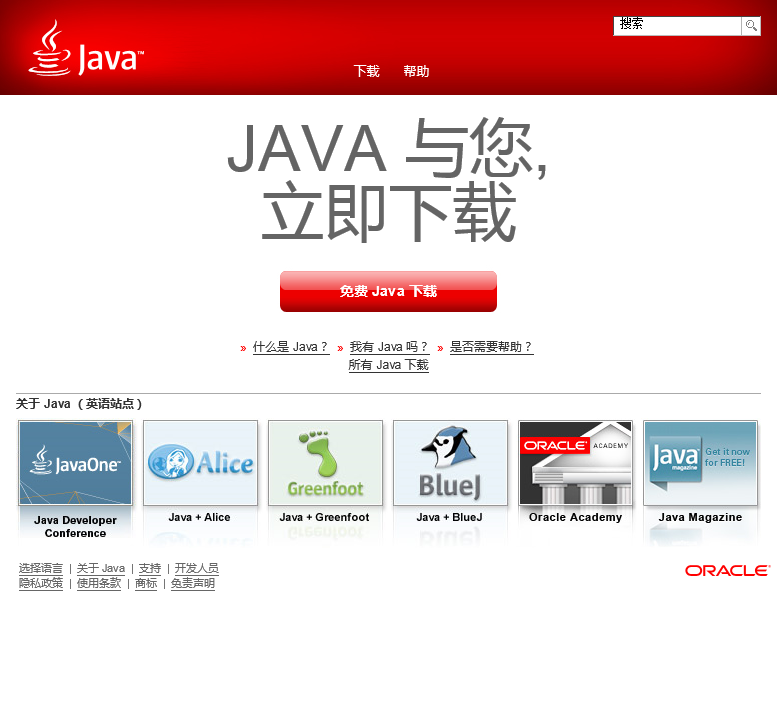777x706 pixels.
Task: Open the 支持 footer link
Action: click(150, 568)
